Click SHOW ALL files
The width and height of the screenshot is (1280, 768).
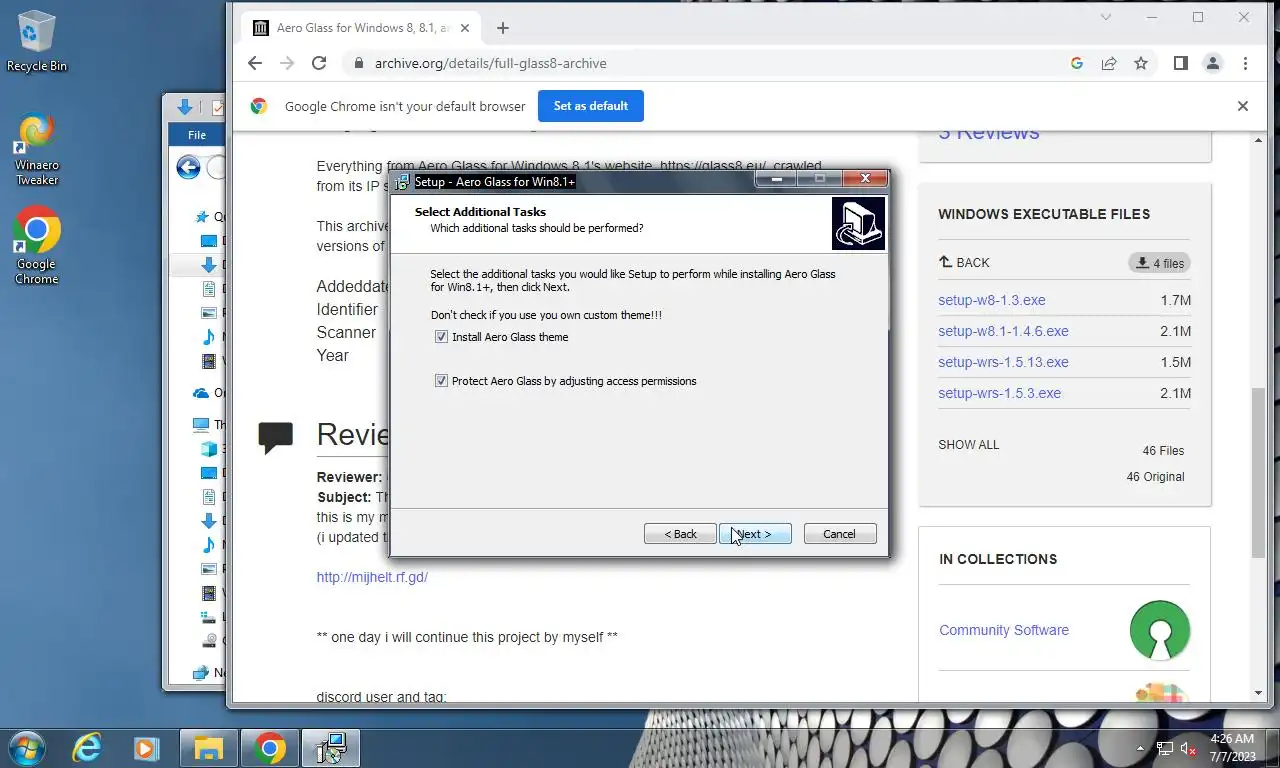[x=968, y=445]
